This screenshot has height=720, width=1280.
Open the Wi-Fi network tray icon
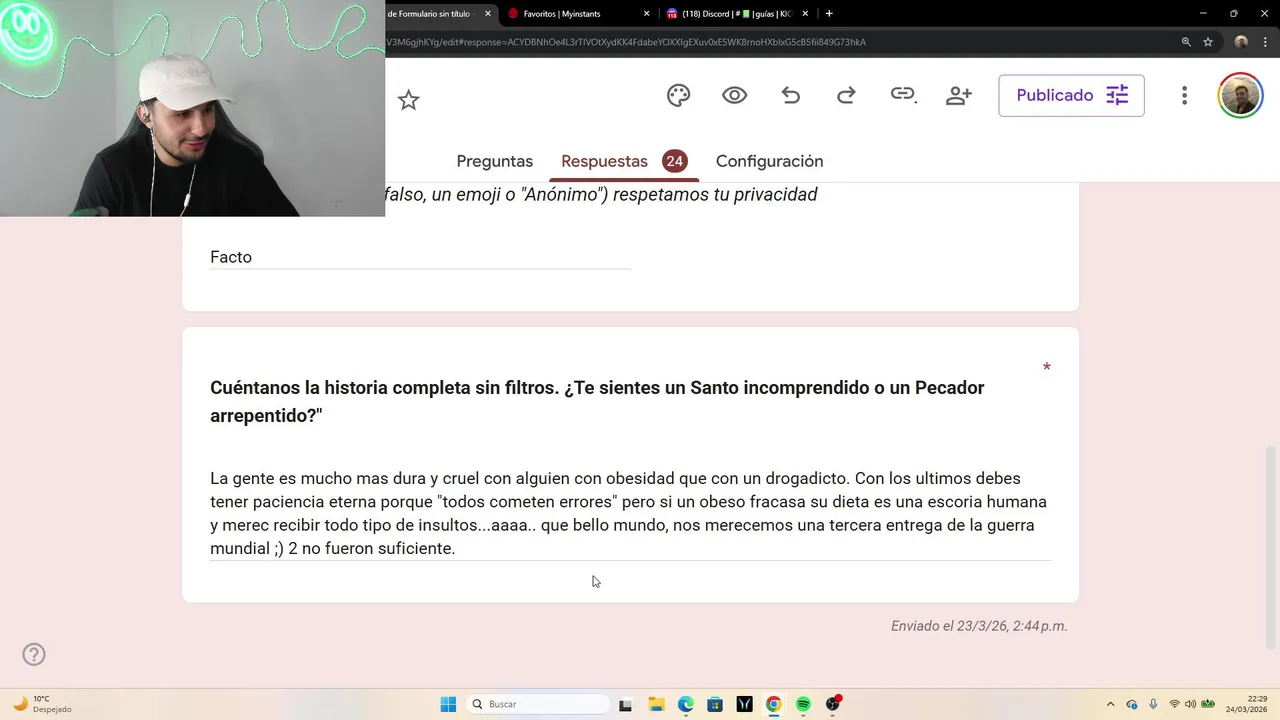click(1174, 704)
